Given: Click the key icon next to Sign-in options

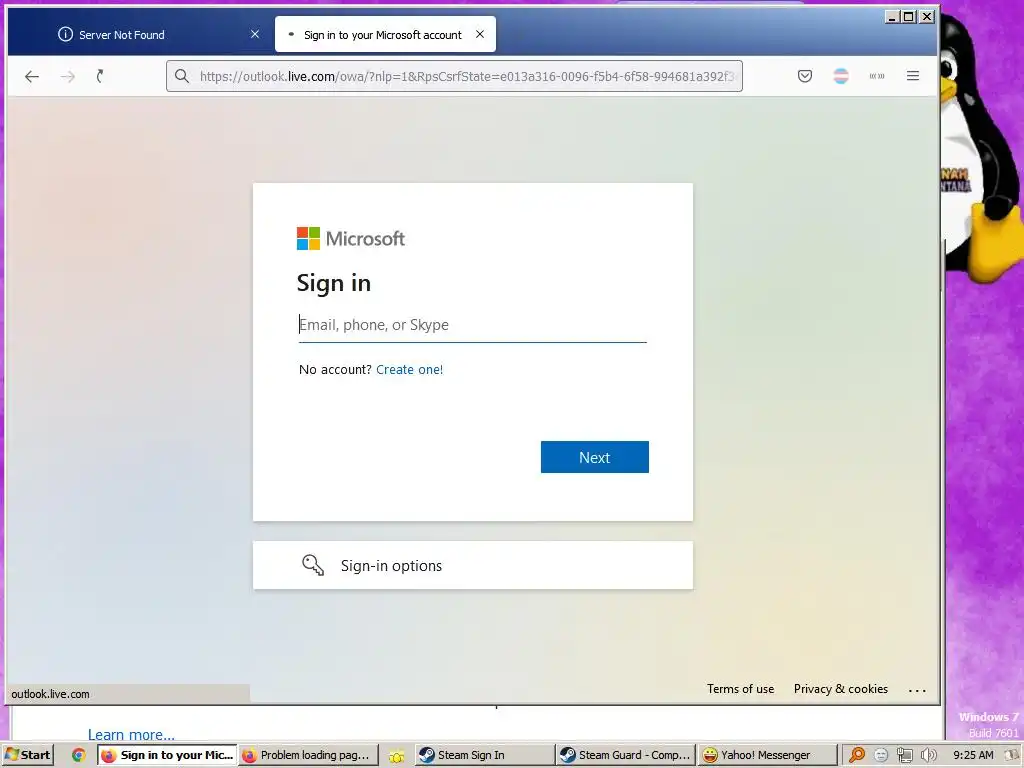Looking at the screenshot, I should tap(313, 565).
